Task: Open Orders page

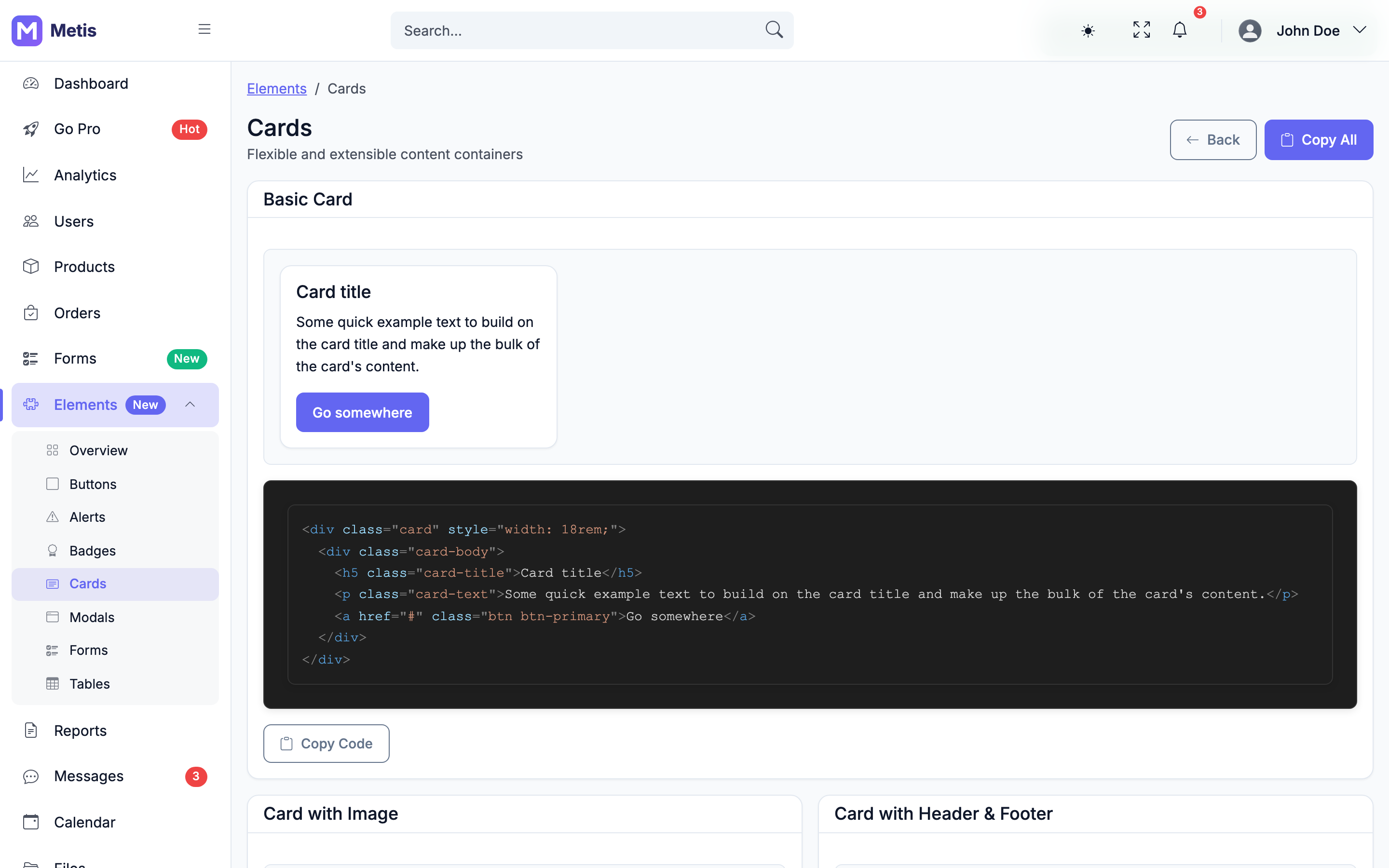Action: click(x=115, y=313)
